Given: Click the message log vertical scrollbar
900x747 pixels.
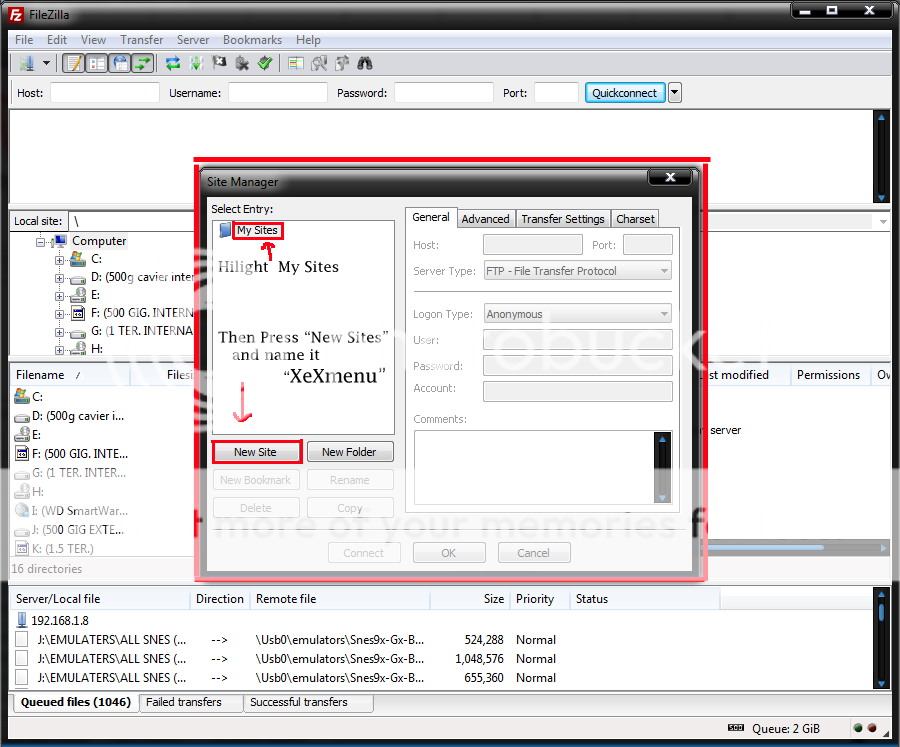Looking at the screenshot, I should [881, 156].
